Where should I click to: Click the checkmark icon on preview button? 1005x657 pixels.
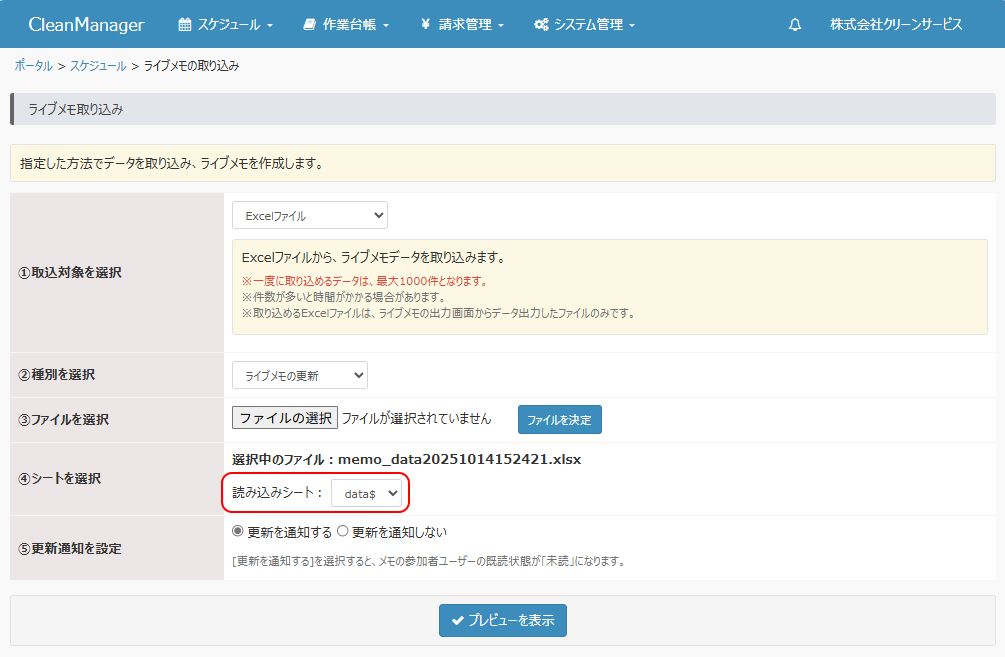pos(458,620)
